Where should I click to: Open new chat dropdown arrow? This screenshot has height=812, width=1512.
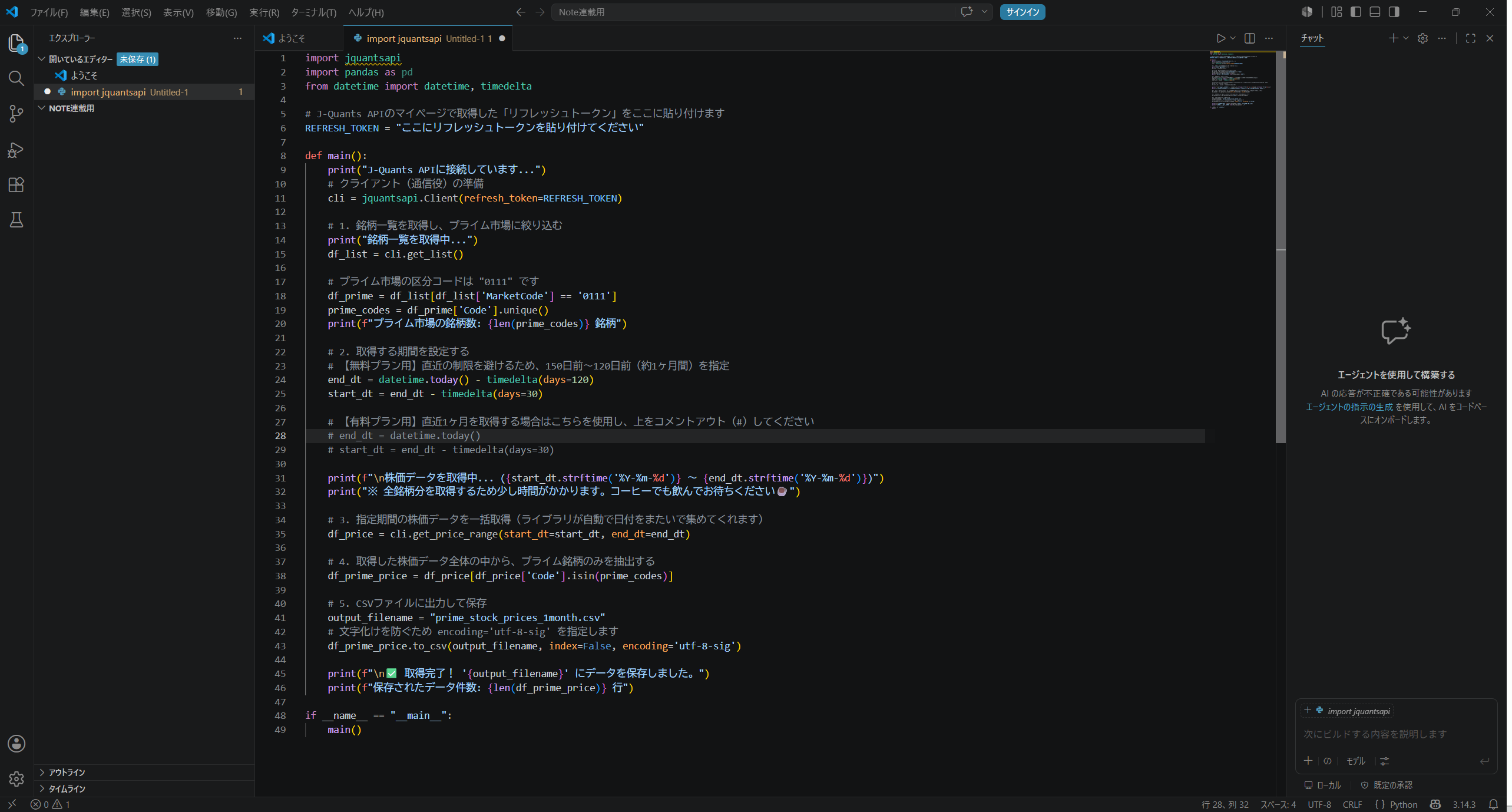(1405, 38)
